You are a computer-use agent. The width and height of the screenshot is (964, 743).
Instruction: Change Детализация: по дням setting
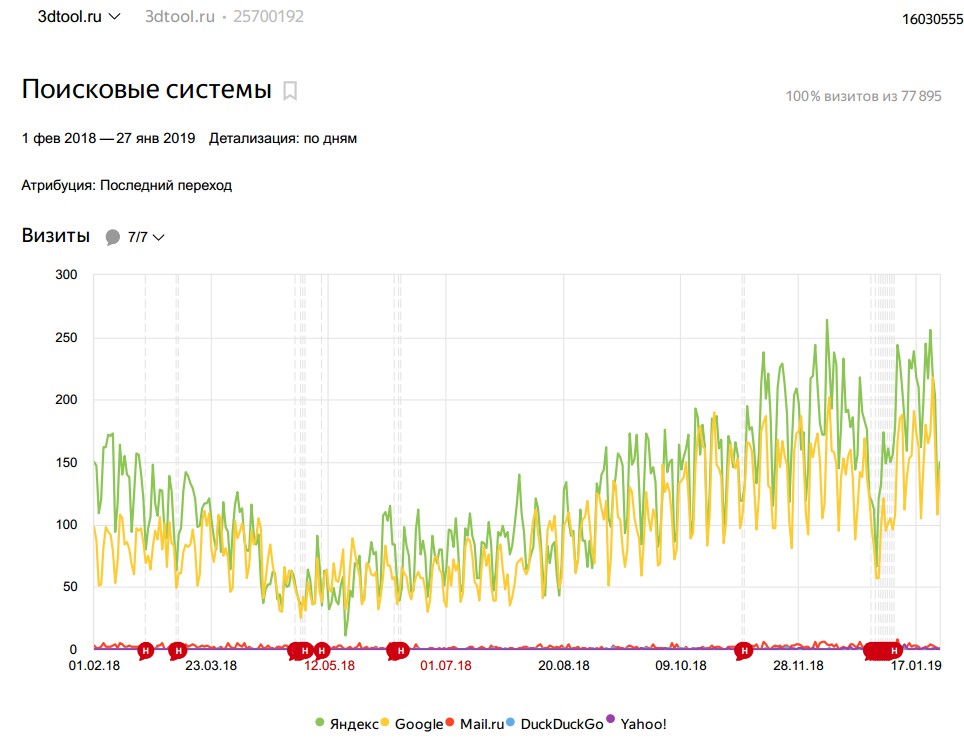283,138
